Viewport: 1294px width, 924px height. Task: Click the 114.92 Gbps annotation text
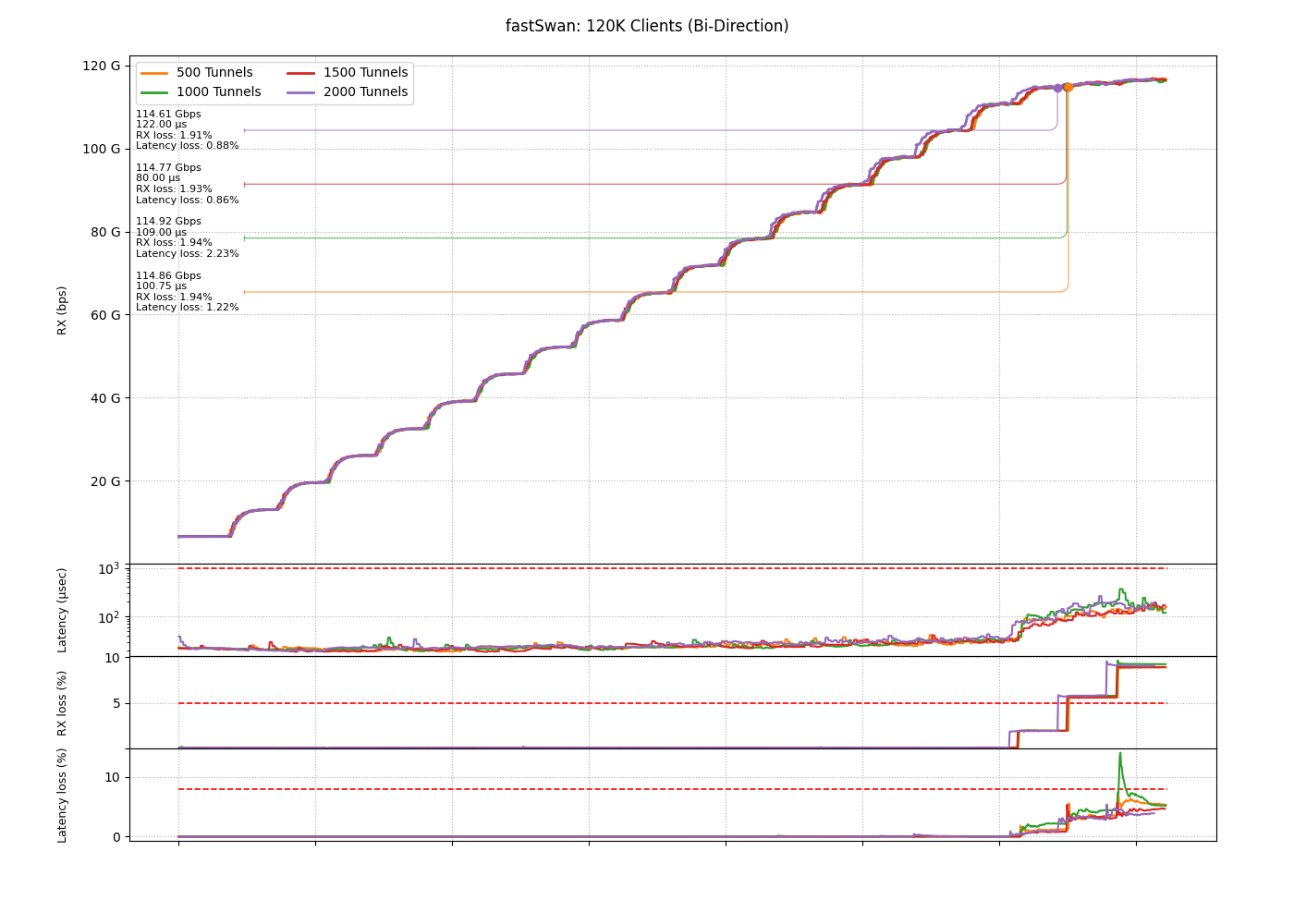tap(168, 222)
